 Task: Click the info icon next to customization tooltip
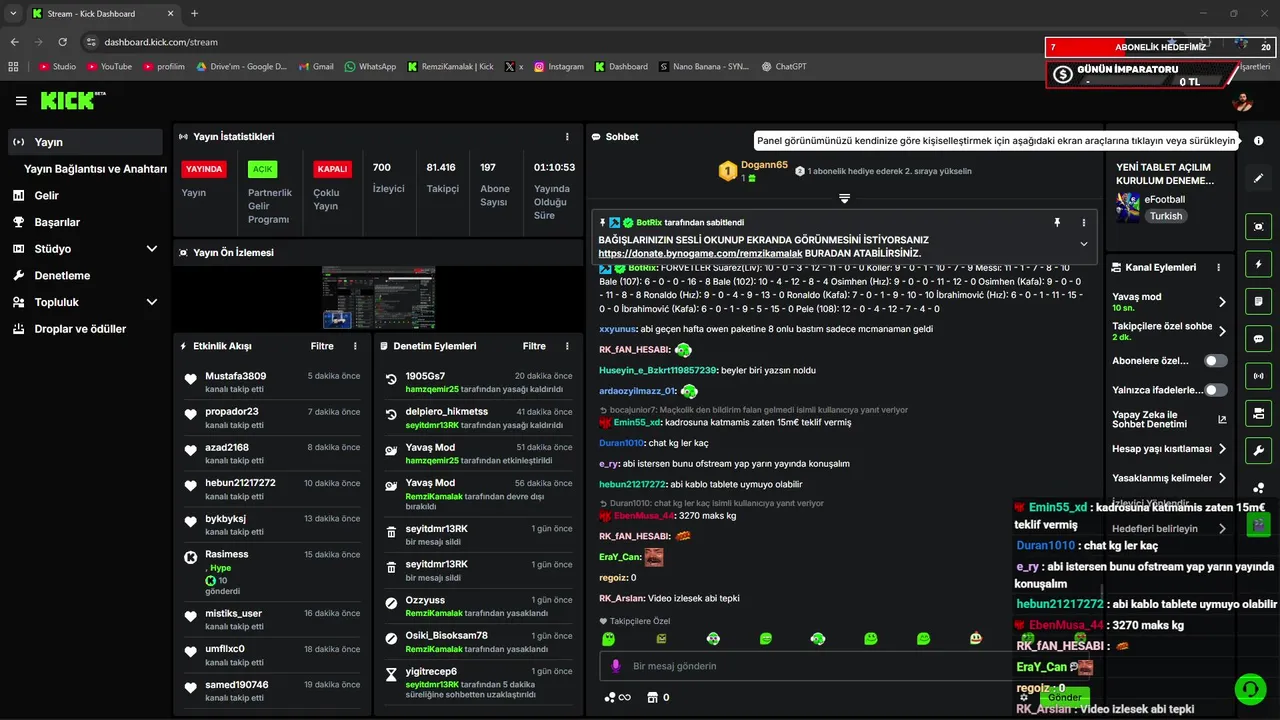1258,141
